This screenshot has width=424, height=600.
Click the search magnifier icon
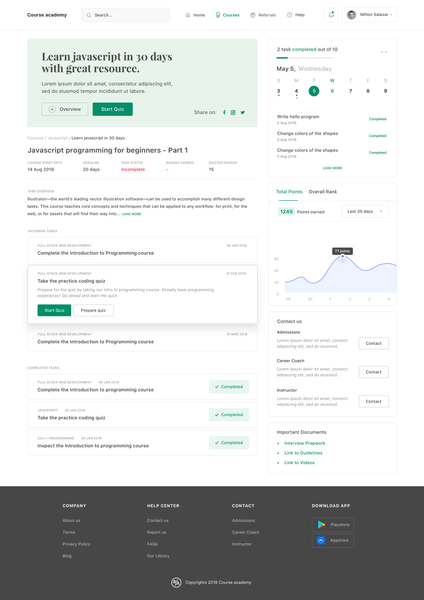pyautogui.click(x=89, y=15)
